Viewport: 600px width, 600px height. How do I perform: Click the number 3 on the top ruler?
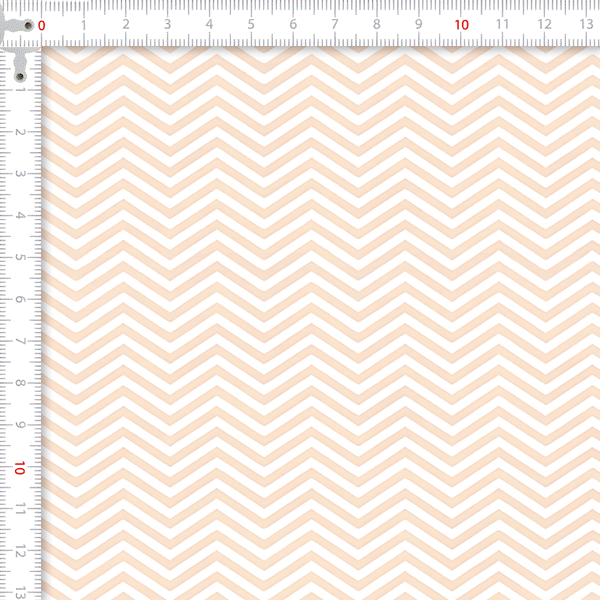click(167, 24)
